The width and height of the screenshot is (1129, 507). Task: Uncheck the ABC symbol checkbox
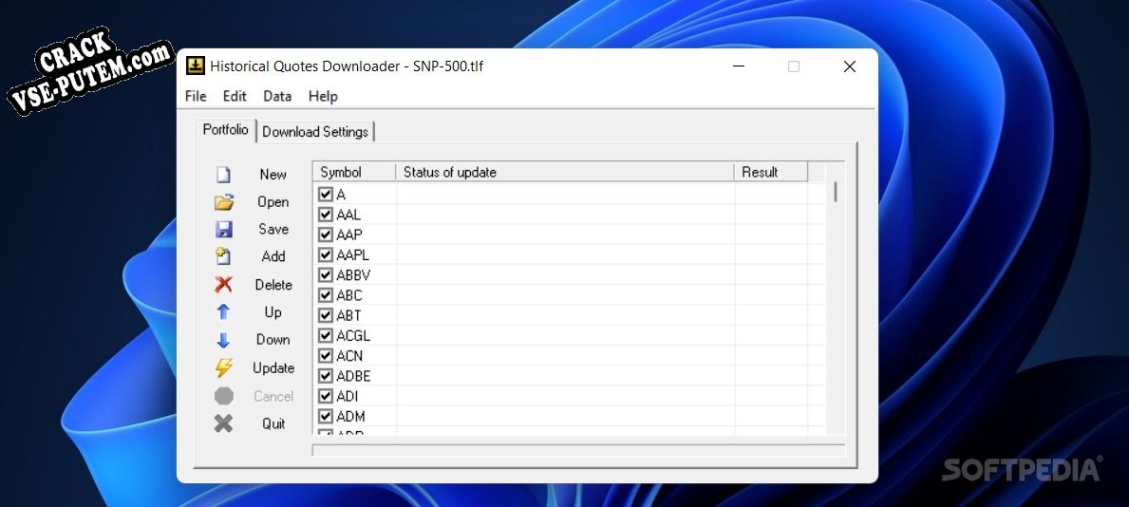(x=325, y=295)
